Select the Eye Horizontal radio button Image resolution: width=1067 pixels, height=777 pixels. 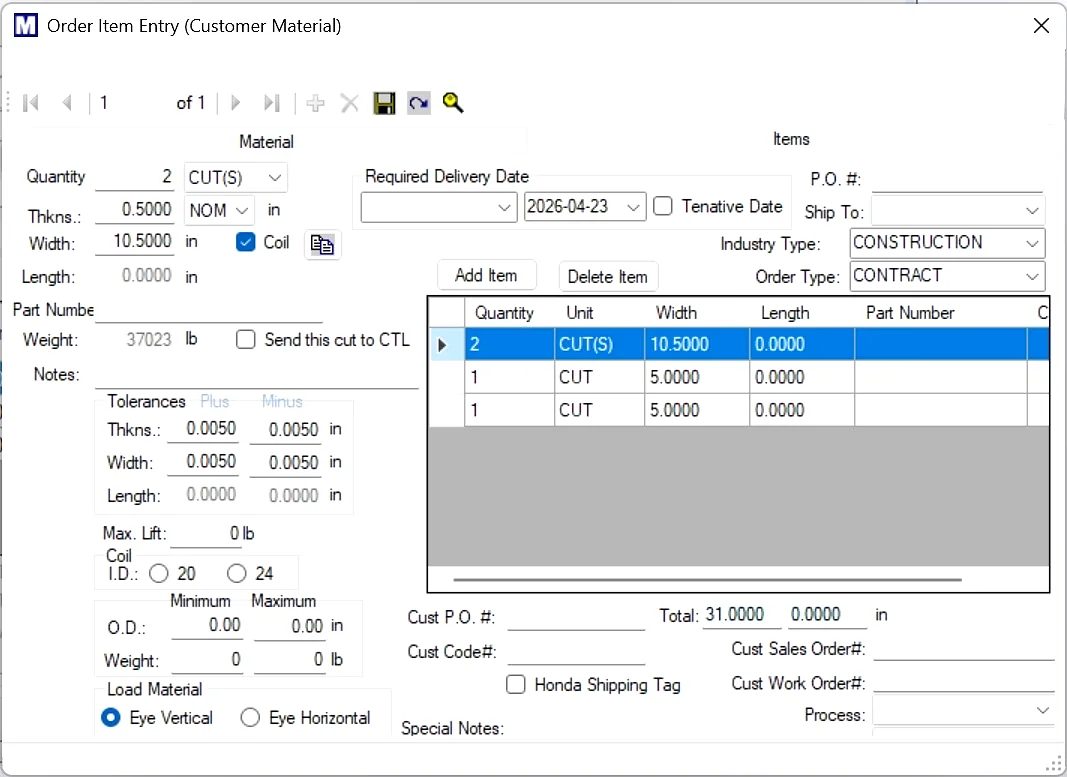(x=249, y=718)
